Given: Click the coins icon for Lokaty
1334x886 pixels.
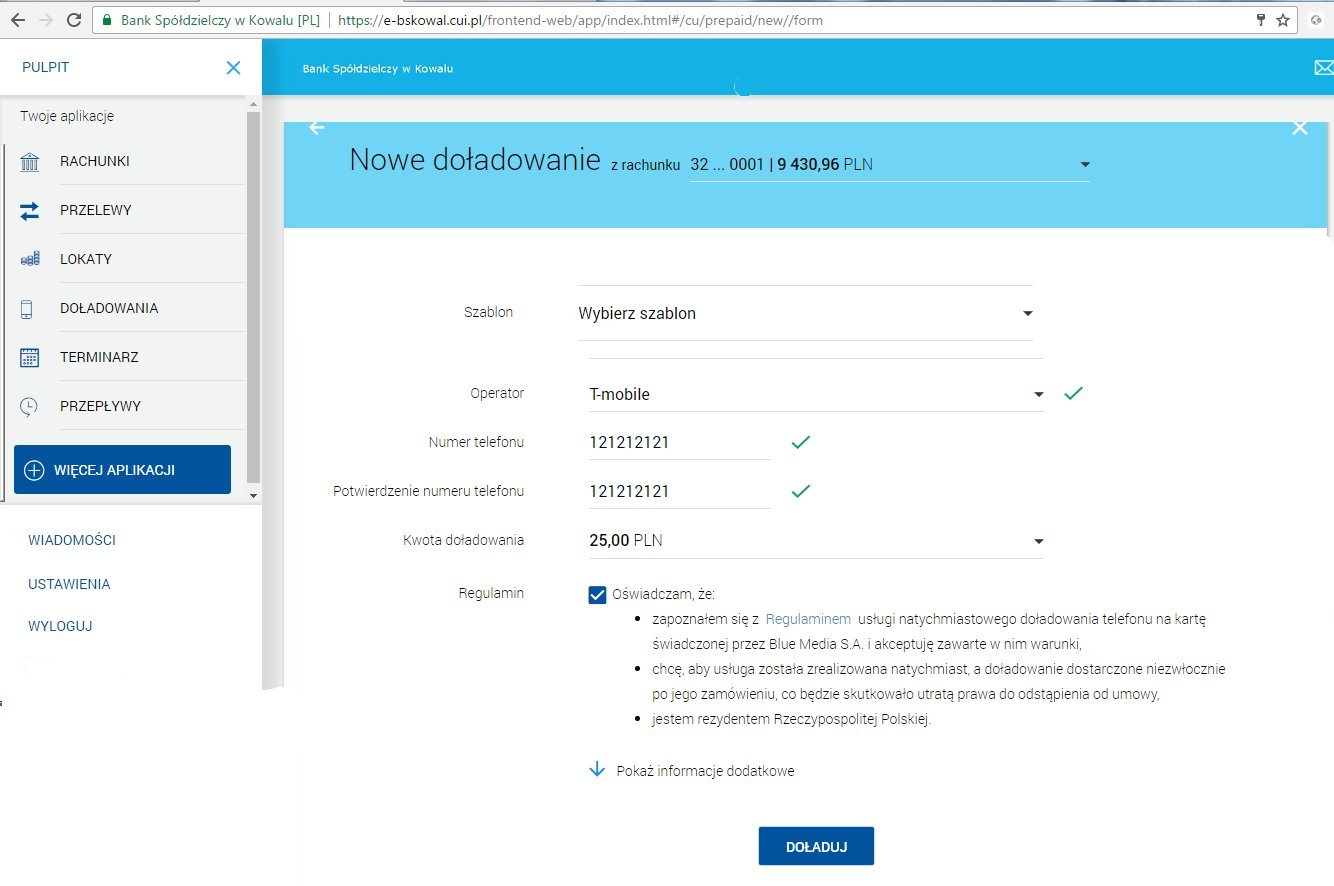Looking at the screenshot, I should pos(30,259).
